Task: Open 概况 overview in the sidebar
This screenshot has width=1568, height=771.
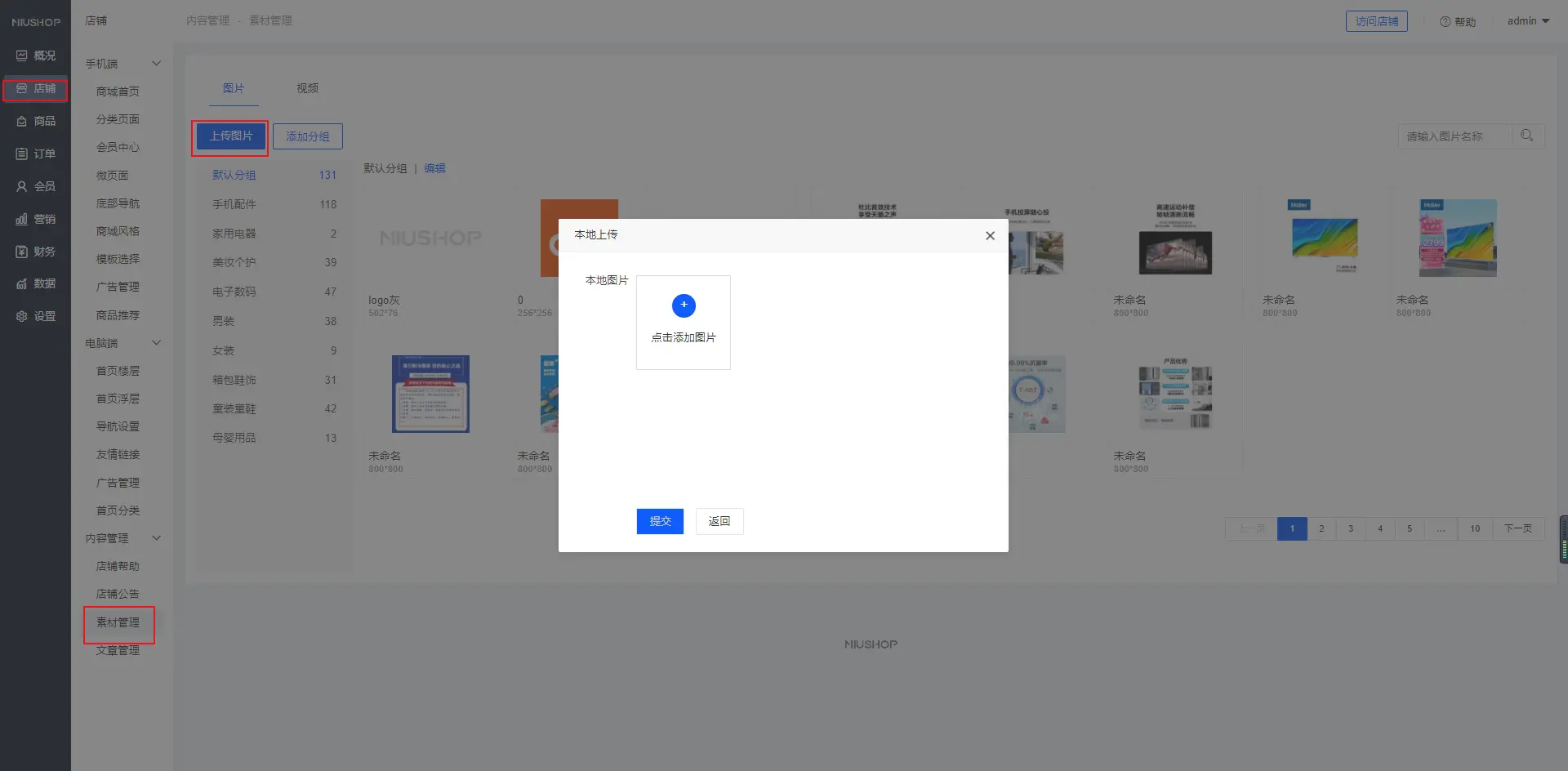Action: (36, 56)
